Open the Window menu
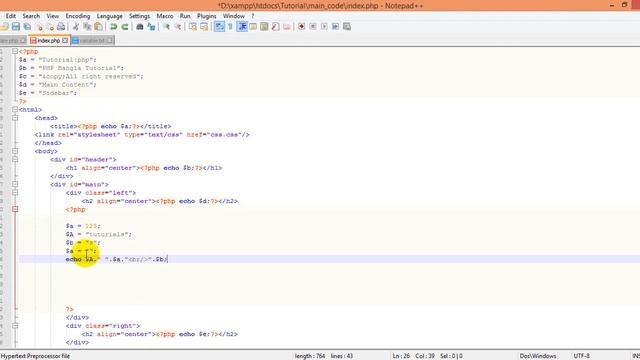The height and width of the screenshot is (360, 640). (233, 16)
